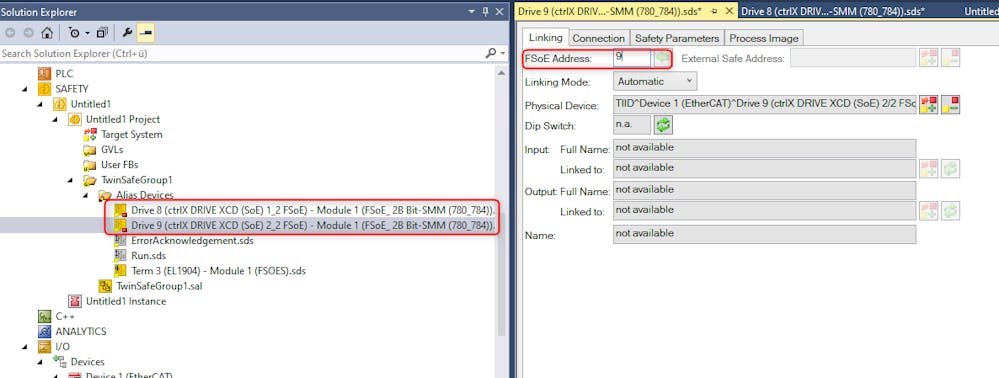Select TwinSafeGroup1 folder label
The width and height of the screenshot is (999, 378).
pos(136,180)
